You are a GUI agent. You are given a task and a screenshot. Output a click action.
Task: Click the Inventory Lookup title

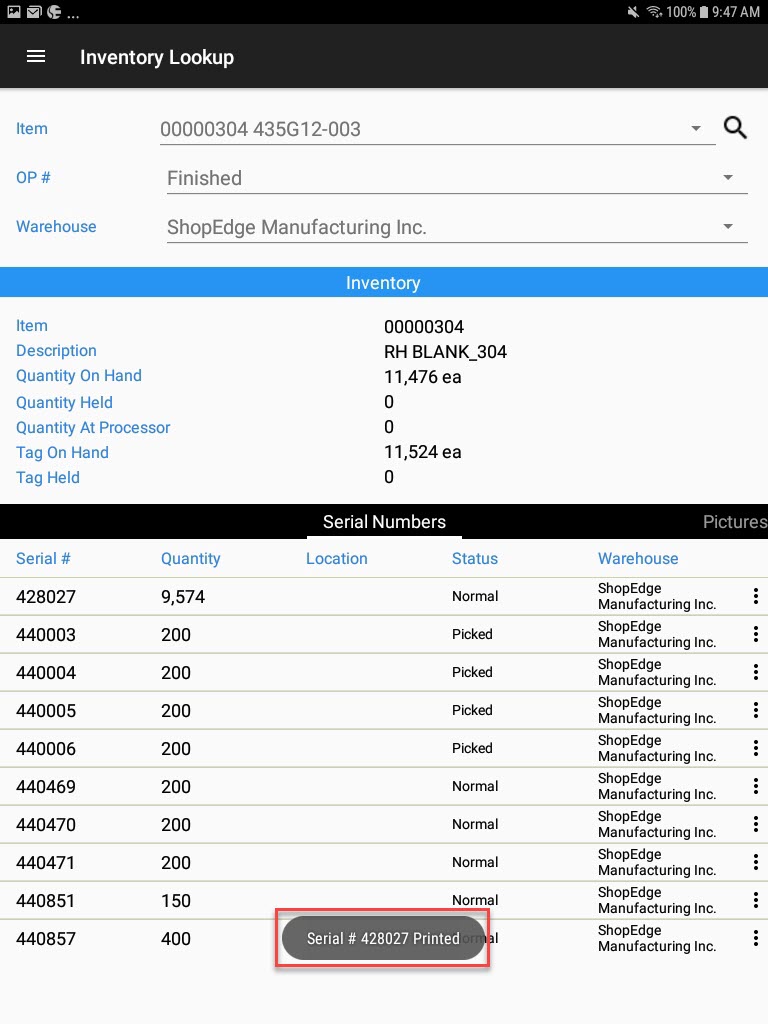pyautogui.click(x=157, y=57)
